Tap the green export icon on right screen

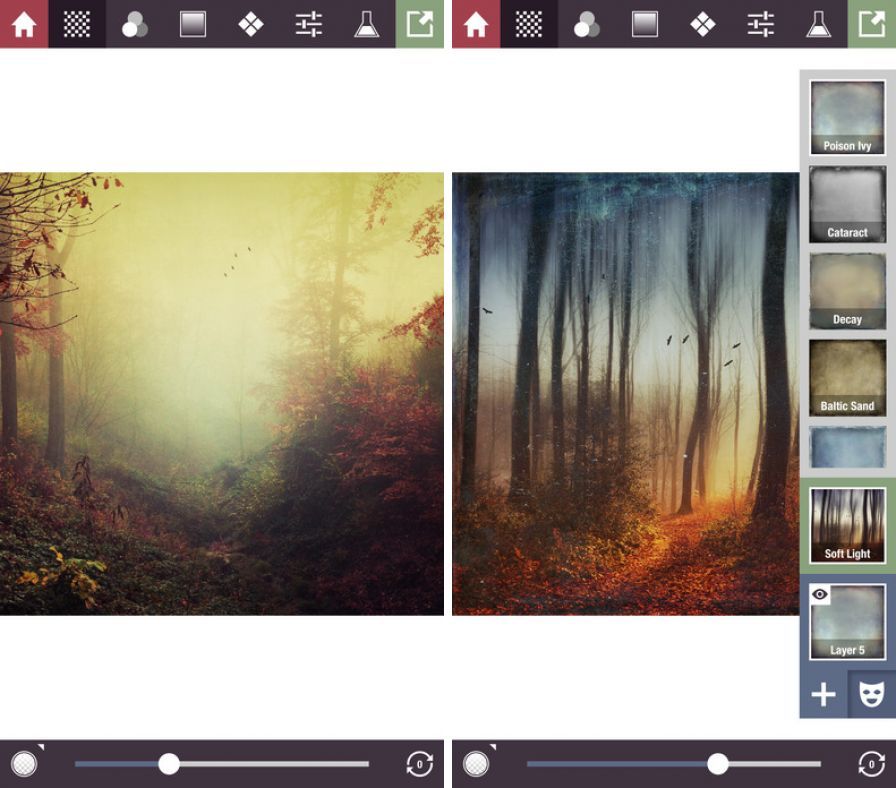coord(872,24)
